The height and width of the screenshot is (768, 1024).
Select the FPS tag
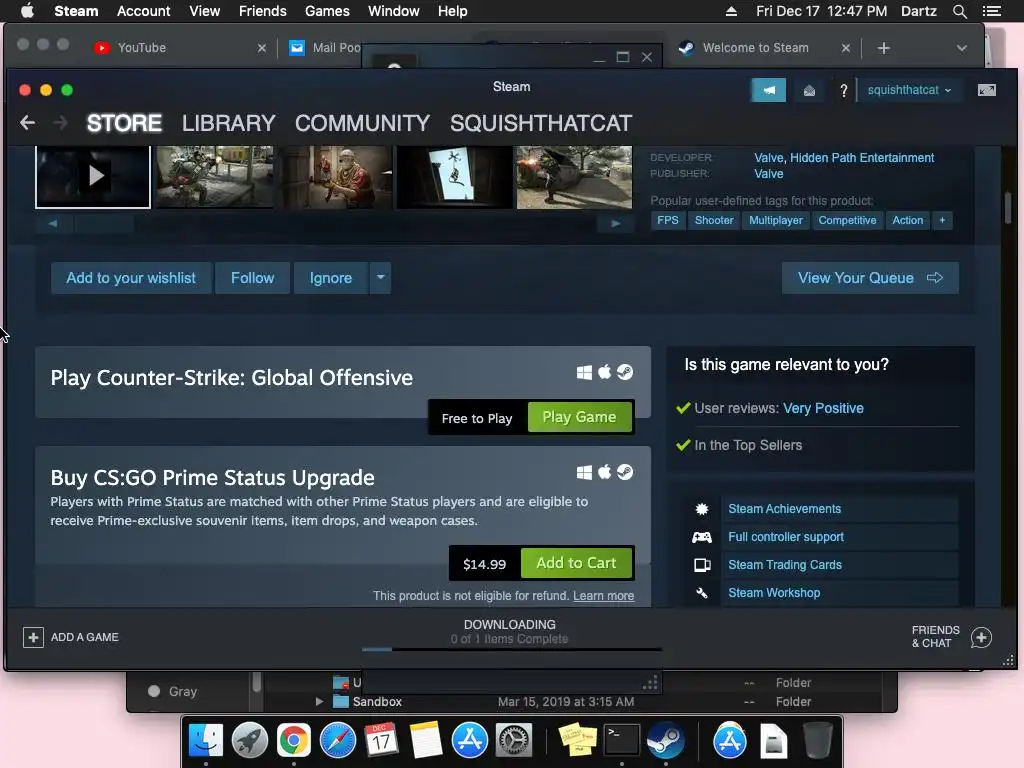[667, 220]
